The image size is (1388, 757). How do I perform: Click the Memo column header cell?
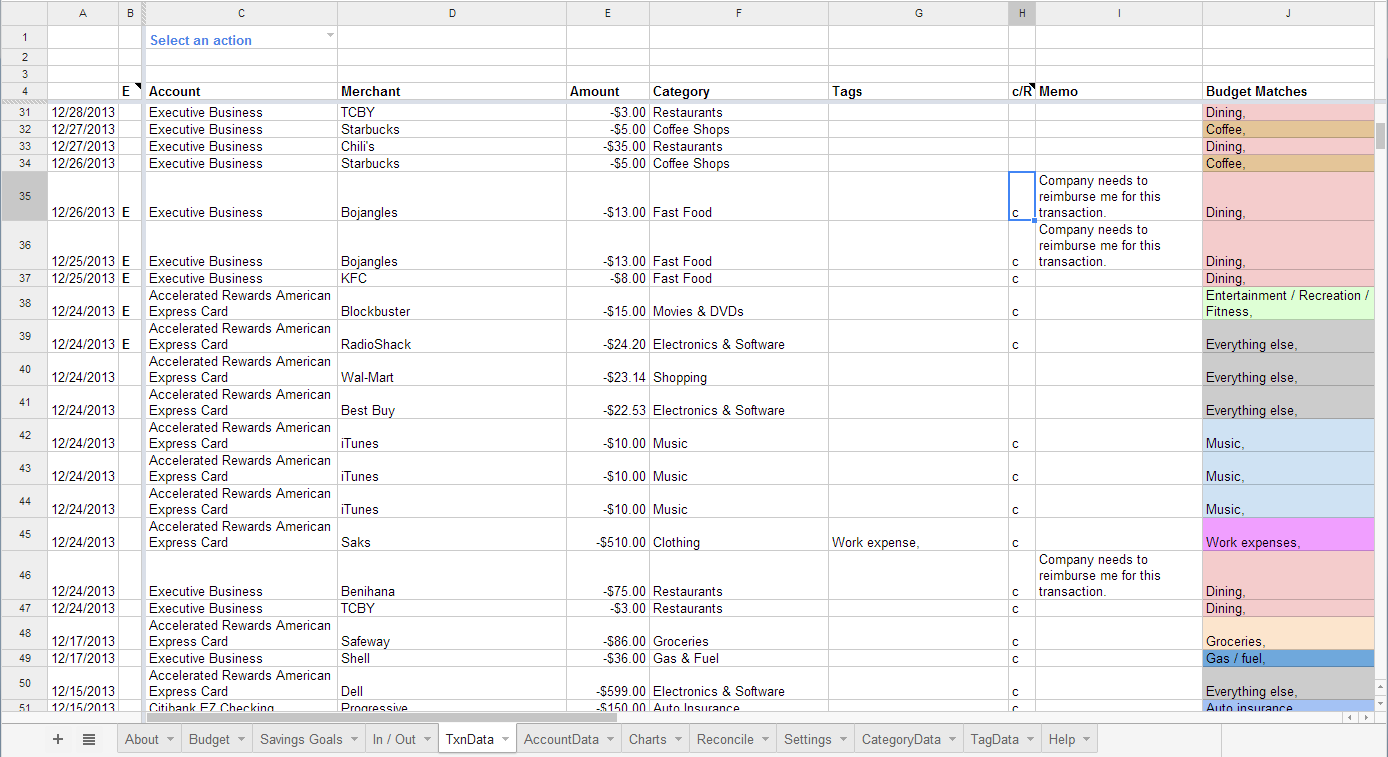pos(1119,91)
